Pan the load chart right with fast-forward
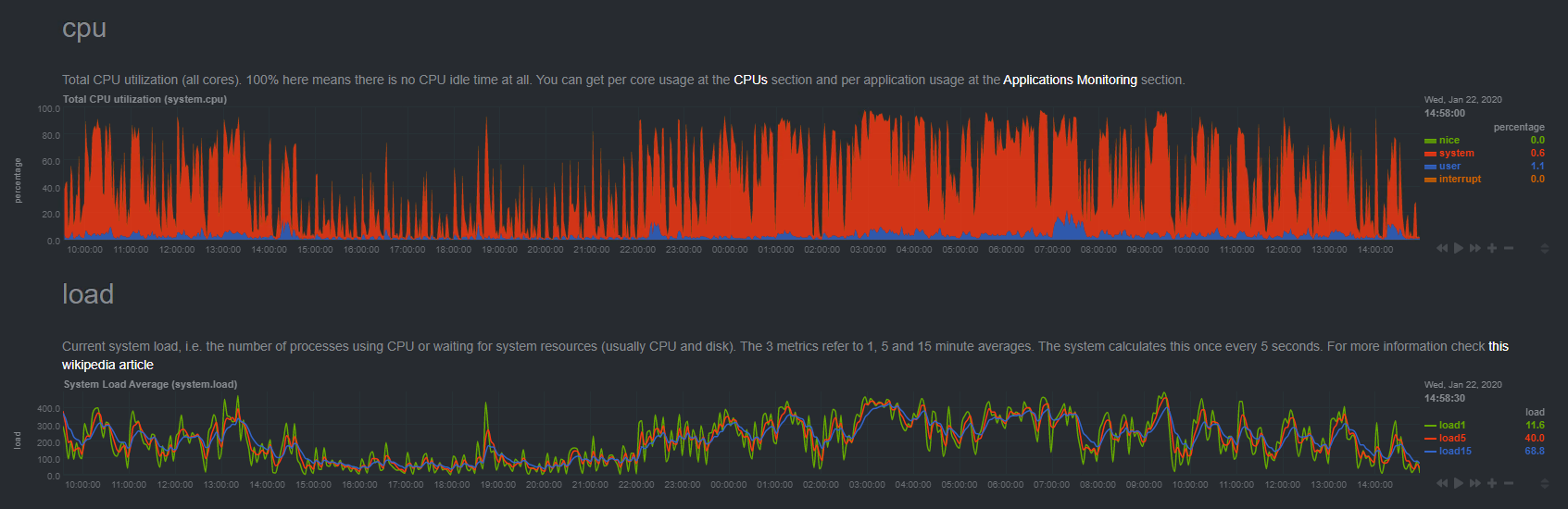Image resolution: width=1568 pixels, height=509 pixels. (1475, 483)
